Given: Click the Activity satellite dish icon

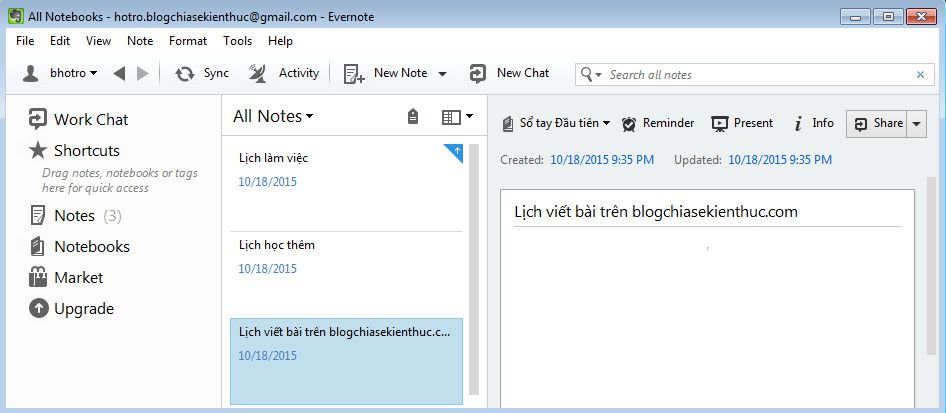Looking at the screenshot, I should (x=258, y=74).
